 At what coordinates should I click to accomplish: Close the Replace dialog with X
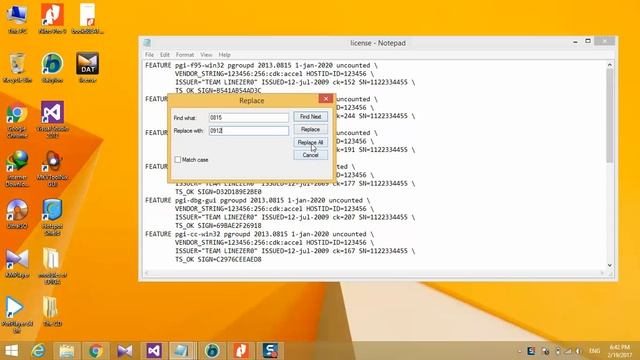(326, 98)
